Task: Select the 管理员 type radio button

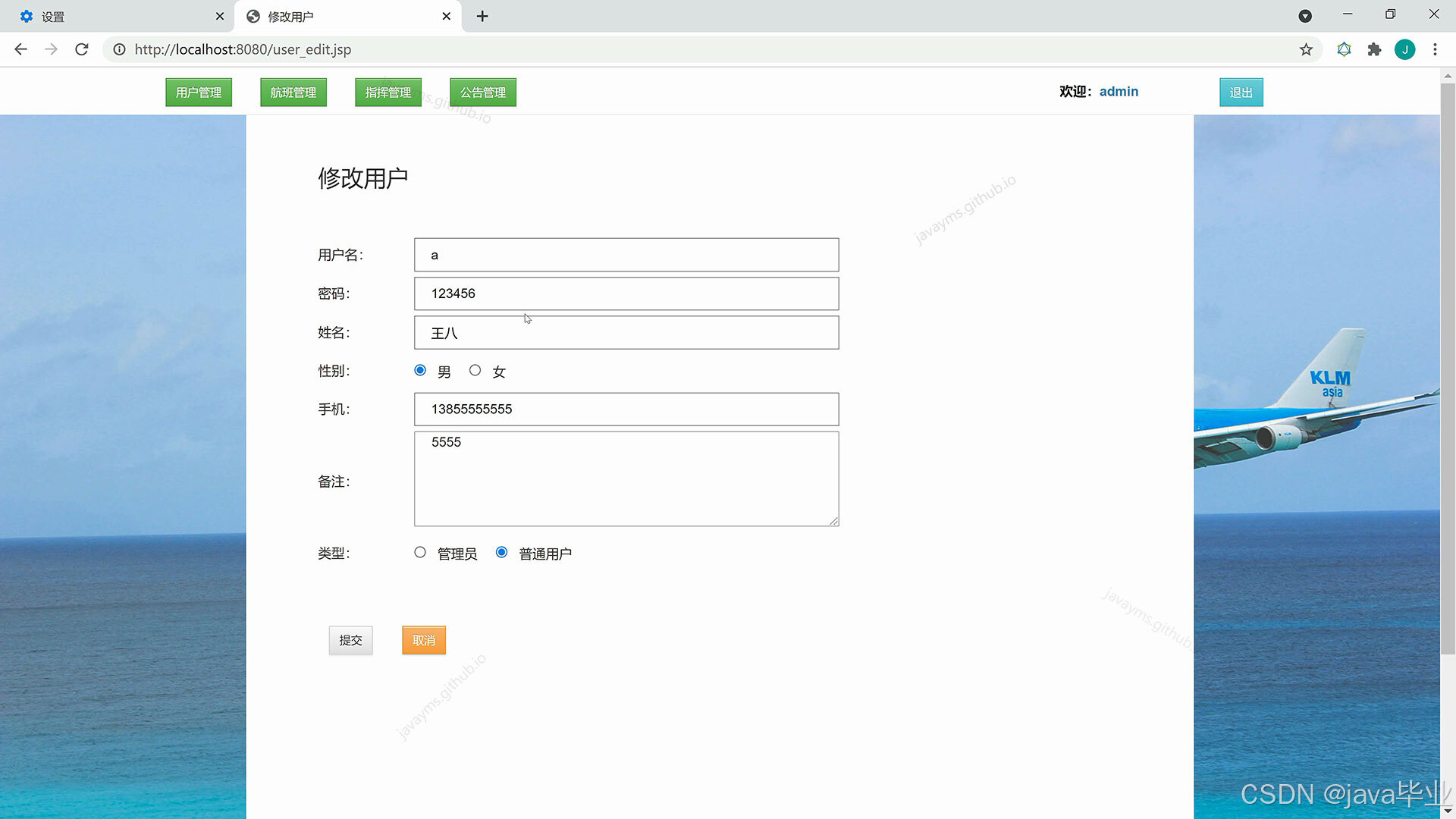Action: 420,552
